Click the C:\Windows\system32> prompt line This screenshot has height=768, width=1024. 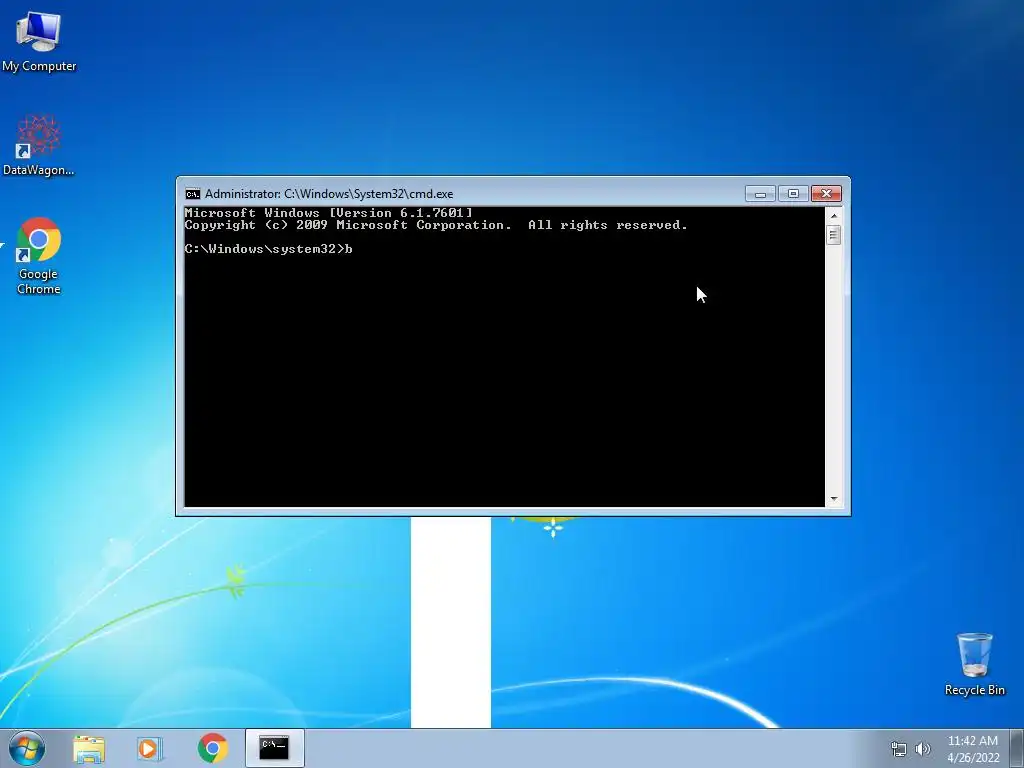point(268,249)
